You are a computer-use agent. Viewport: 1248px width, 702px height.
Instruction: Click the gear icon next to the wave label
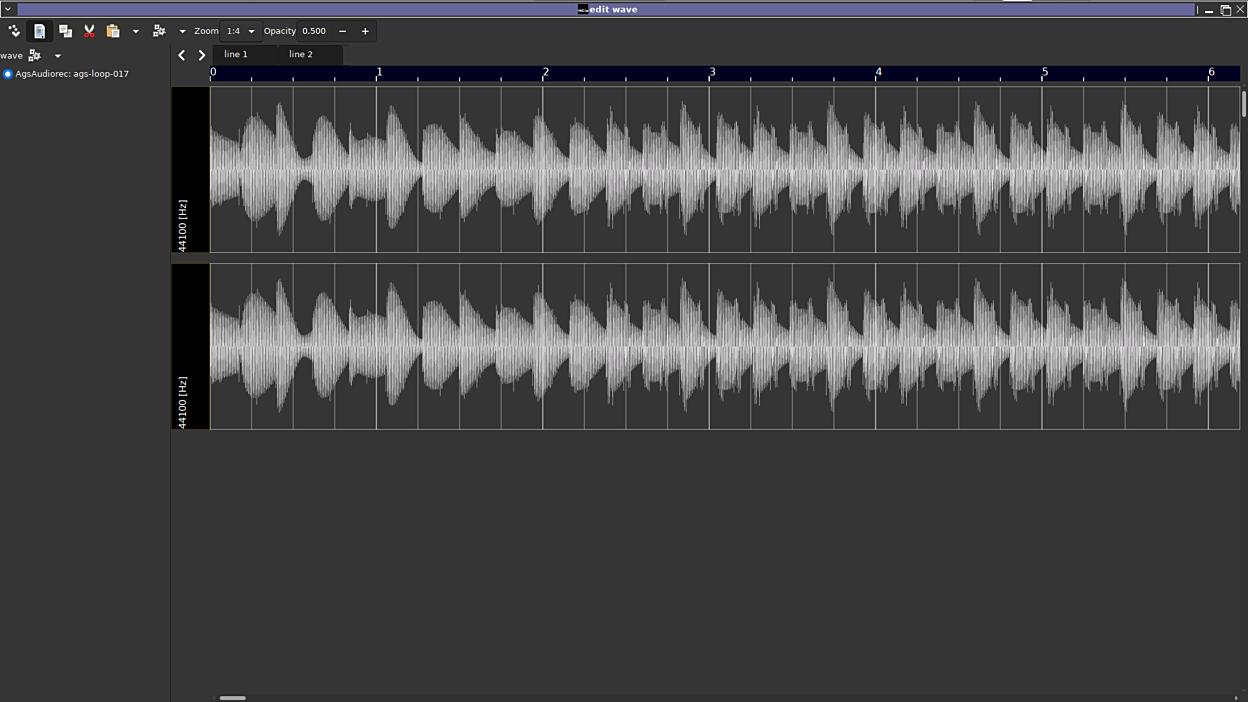[x=35, y=56]
